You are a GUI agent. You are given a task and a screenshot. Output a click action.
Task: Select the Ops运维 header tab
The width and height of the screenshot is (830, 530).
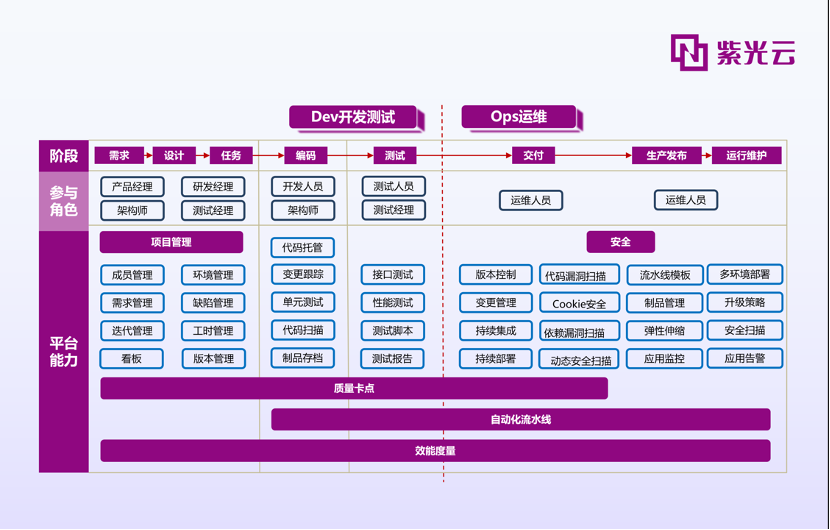(518, 117)
